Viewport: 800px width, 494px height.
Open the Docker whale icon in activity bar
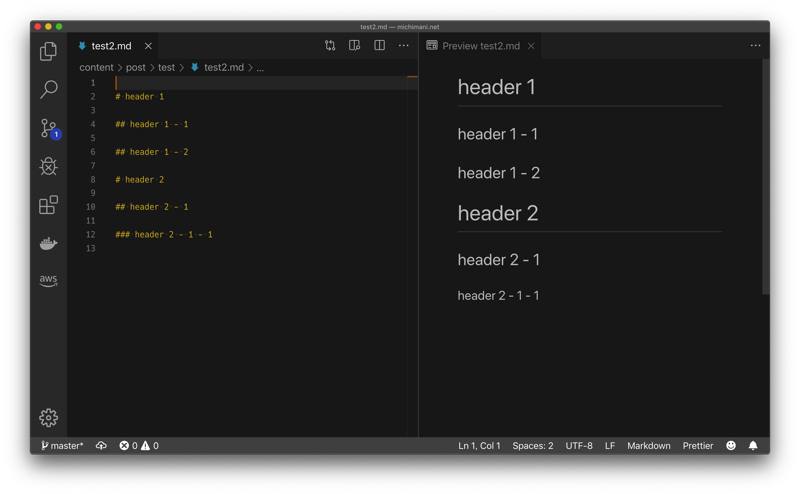(48, 243)
